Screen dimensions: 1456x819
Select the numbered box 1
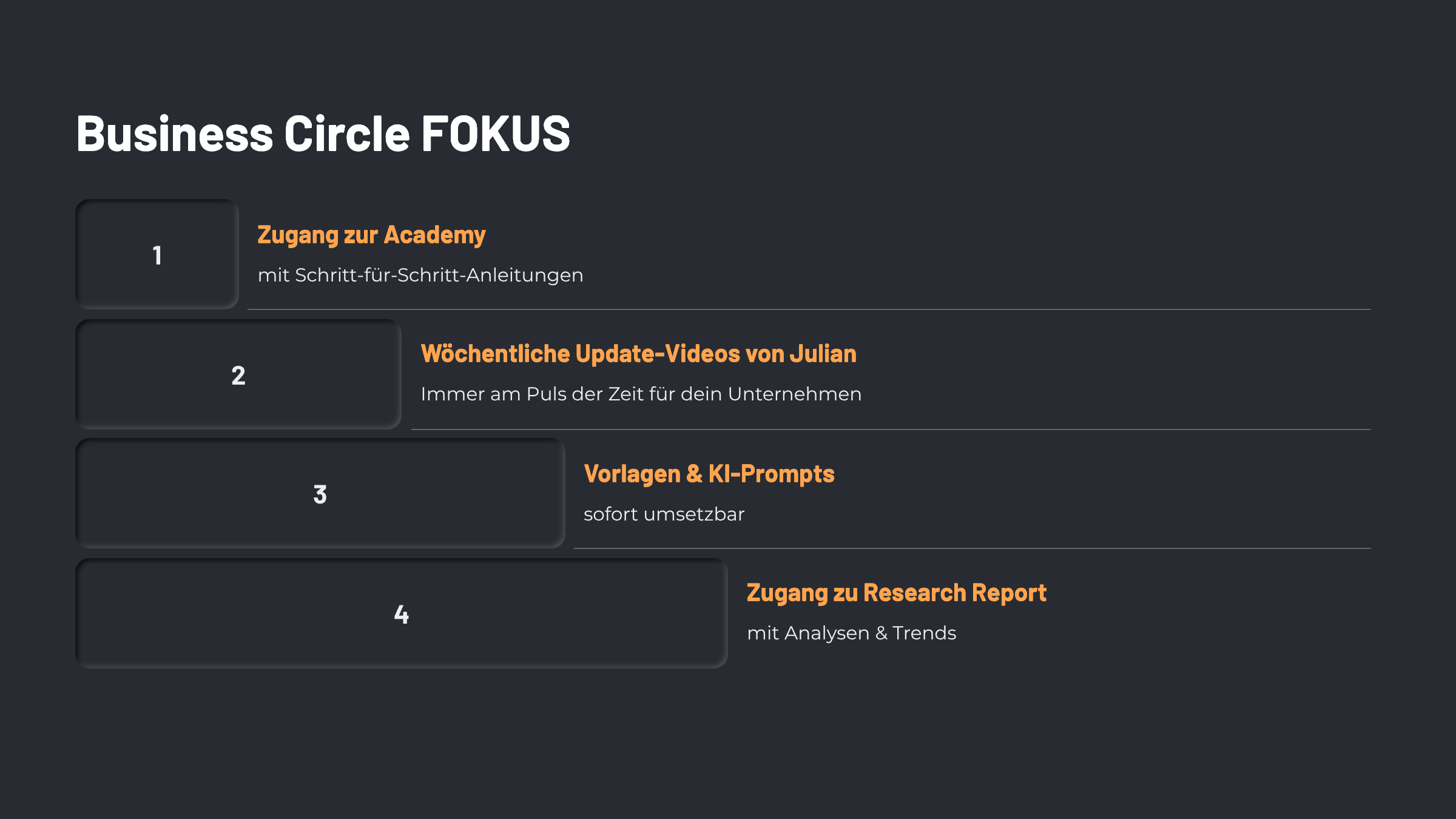[157, 255]
